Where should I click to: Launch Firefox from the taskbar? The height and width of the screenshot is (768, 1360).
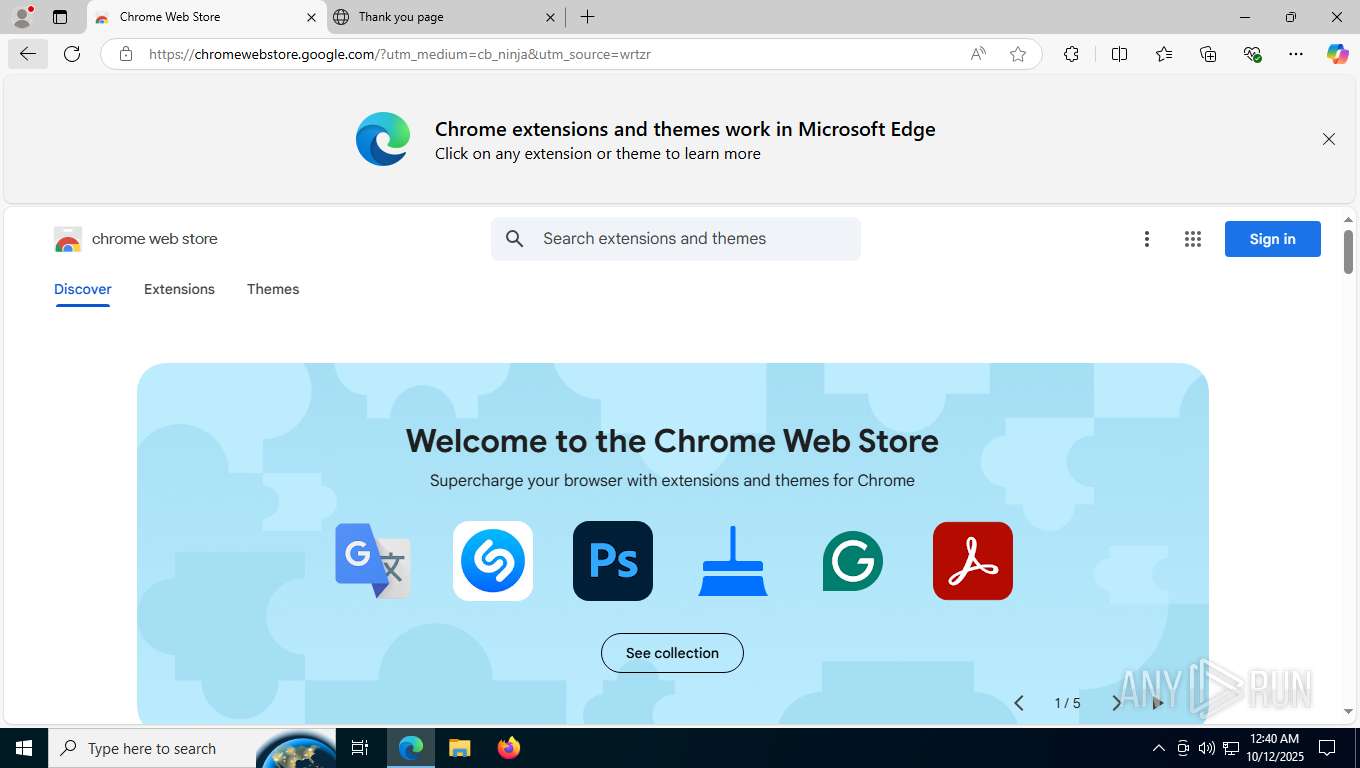[x=509, y=748]
